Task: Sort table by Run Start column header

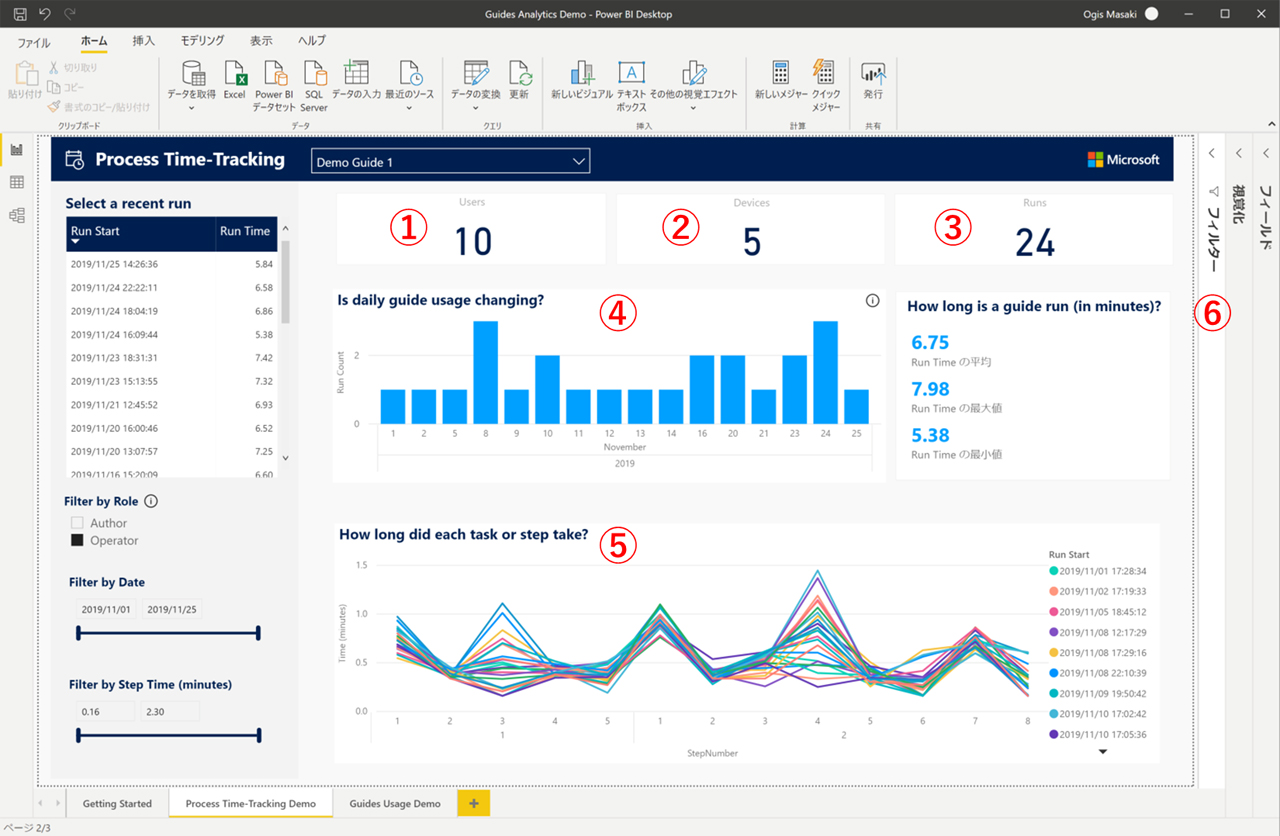Action: [x=141, y=233]
